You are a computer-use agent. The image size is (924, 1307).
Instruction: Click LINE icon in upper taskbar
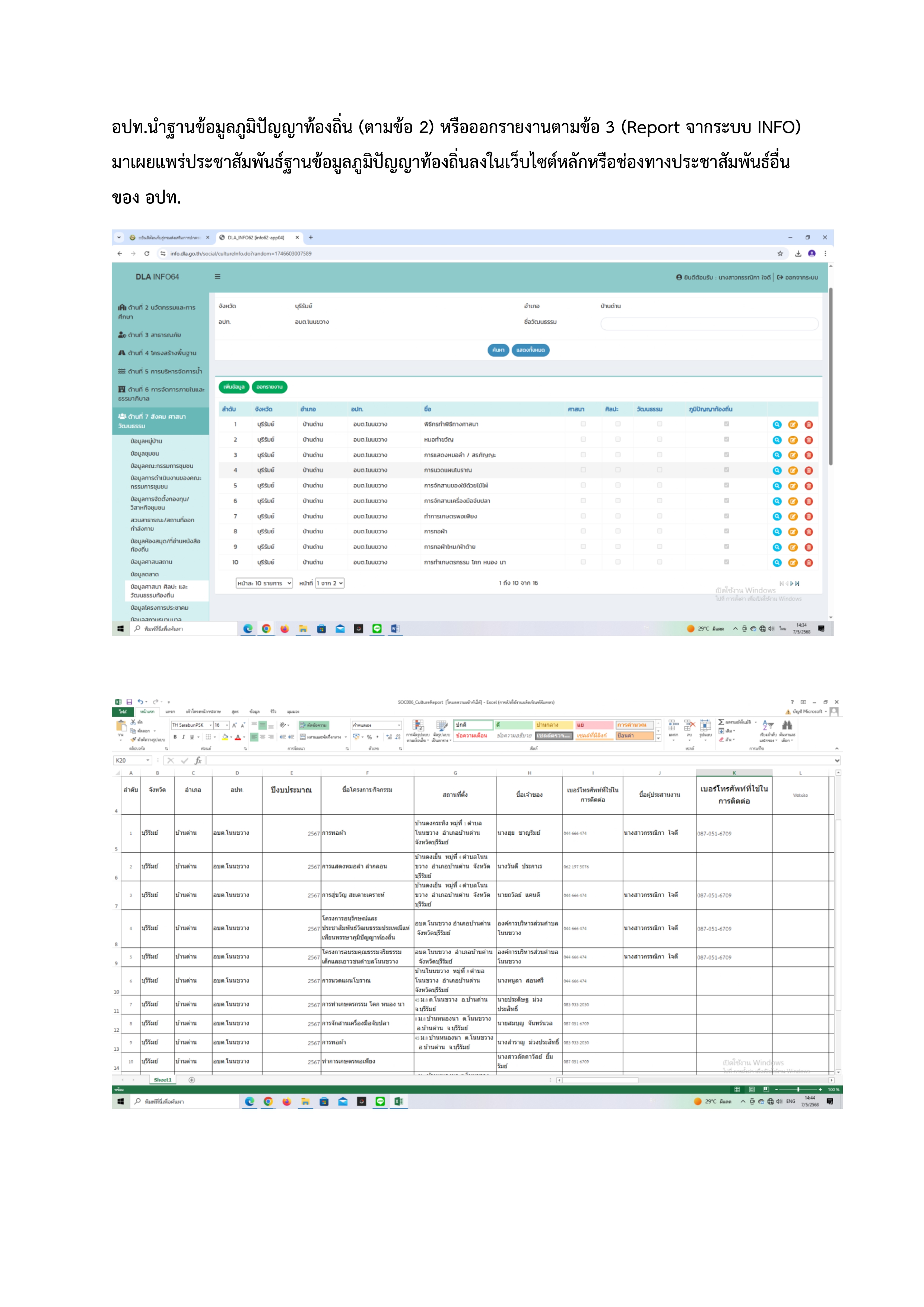pyautogui.click(x=377, y=629)
